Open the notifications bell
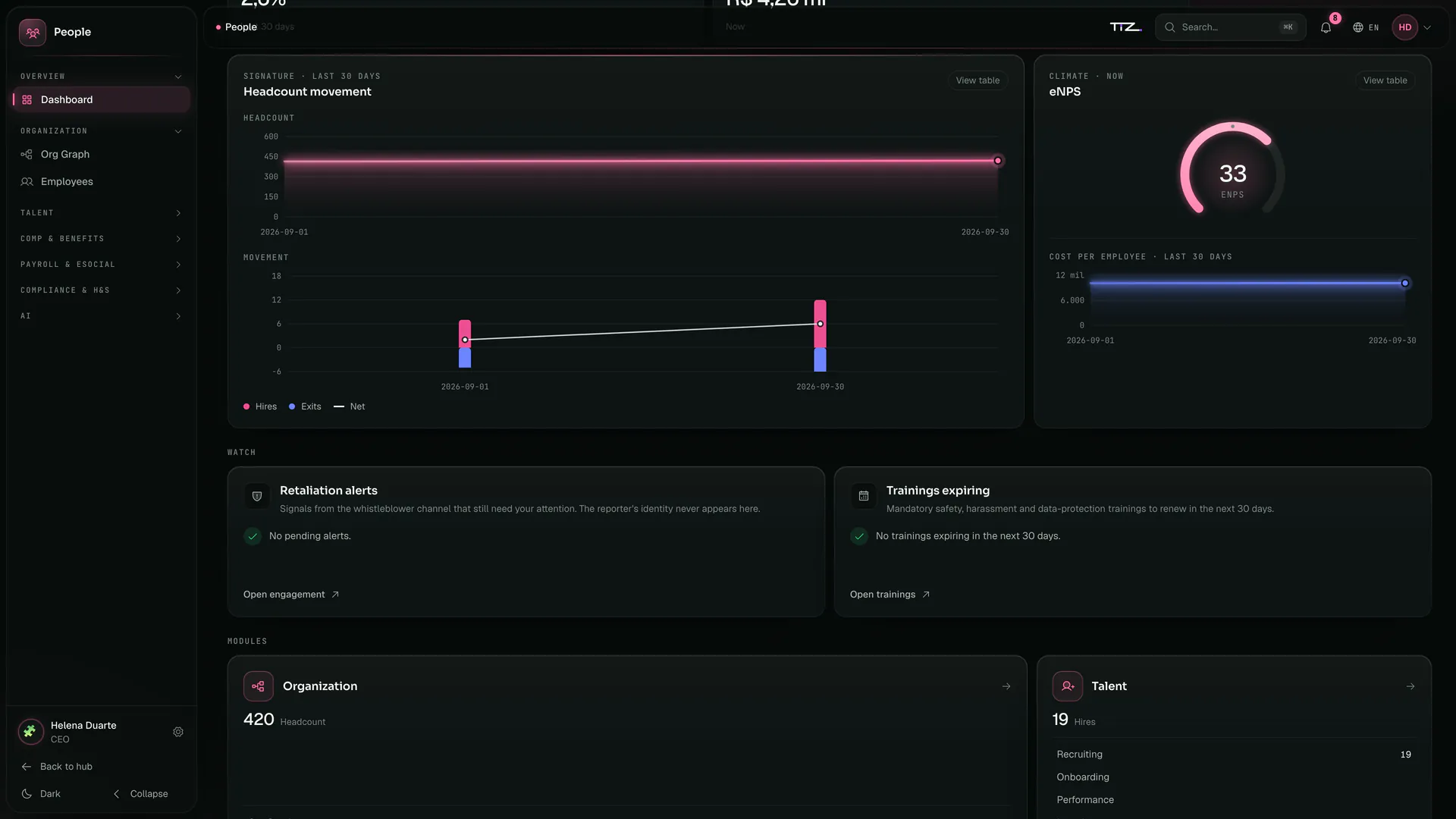This screenshot has height=819, width=1456. tap(1326, 27)
